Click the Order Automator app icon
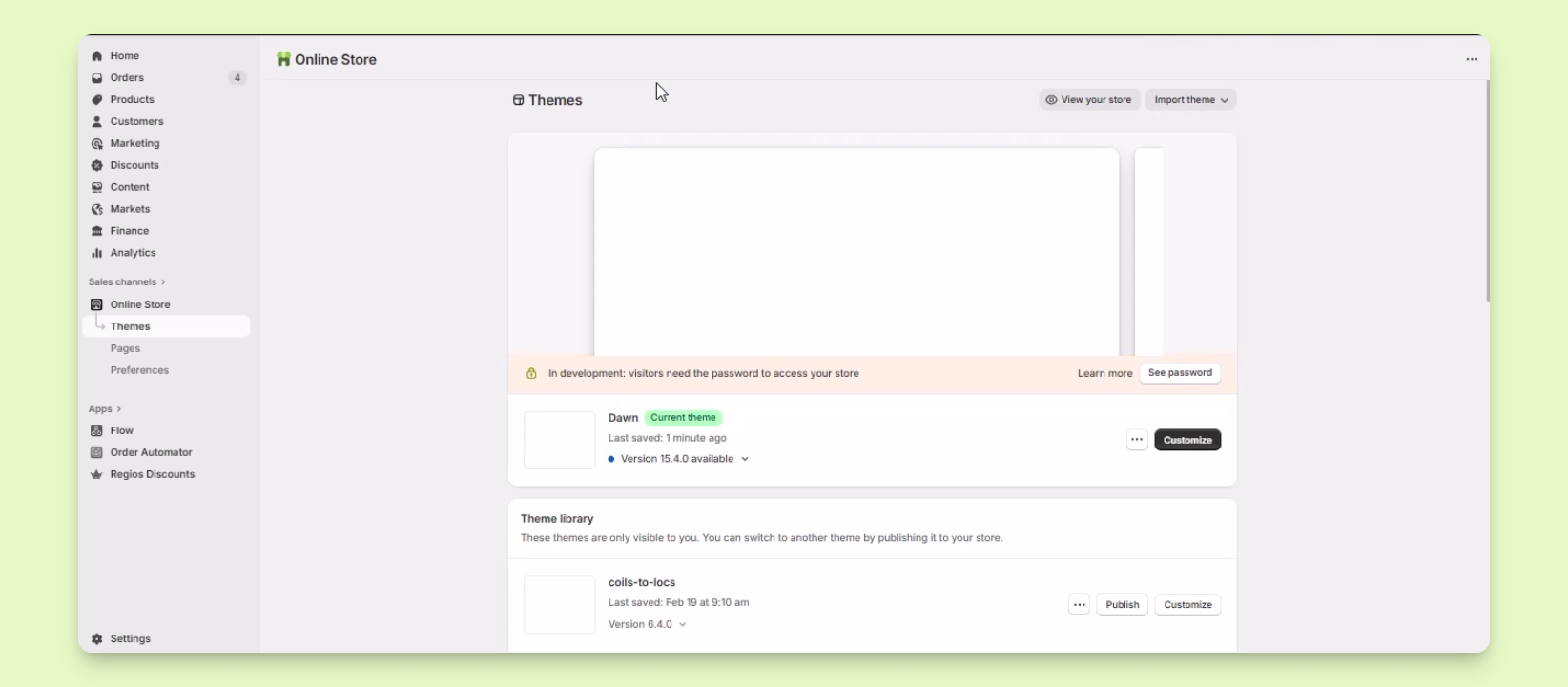The width and height of the screenshot is (1568, 687). coord(96,453)
